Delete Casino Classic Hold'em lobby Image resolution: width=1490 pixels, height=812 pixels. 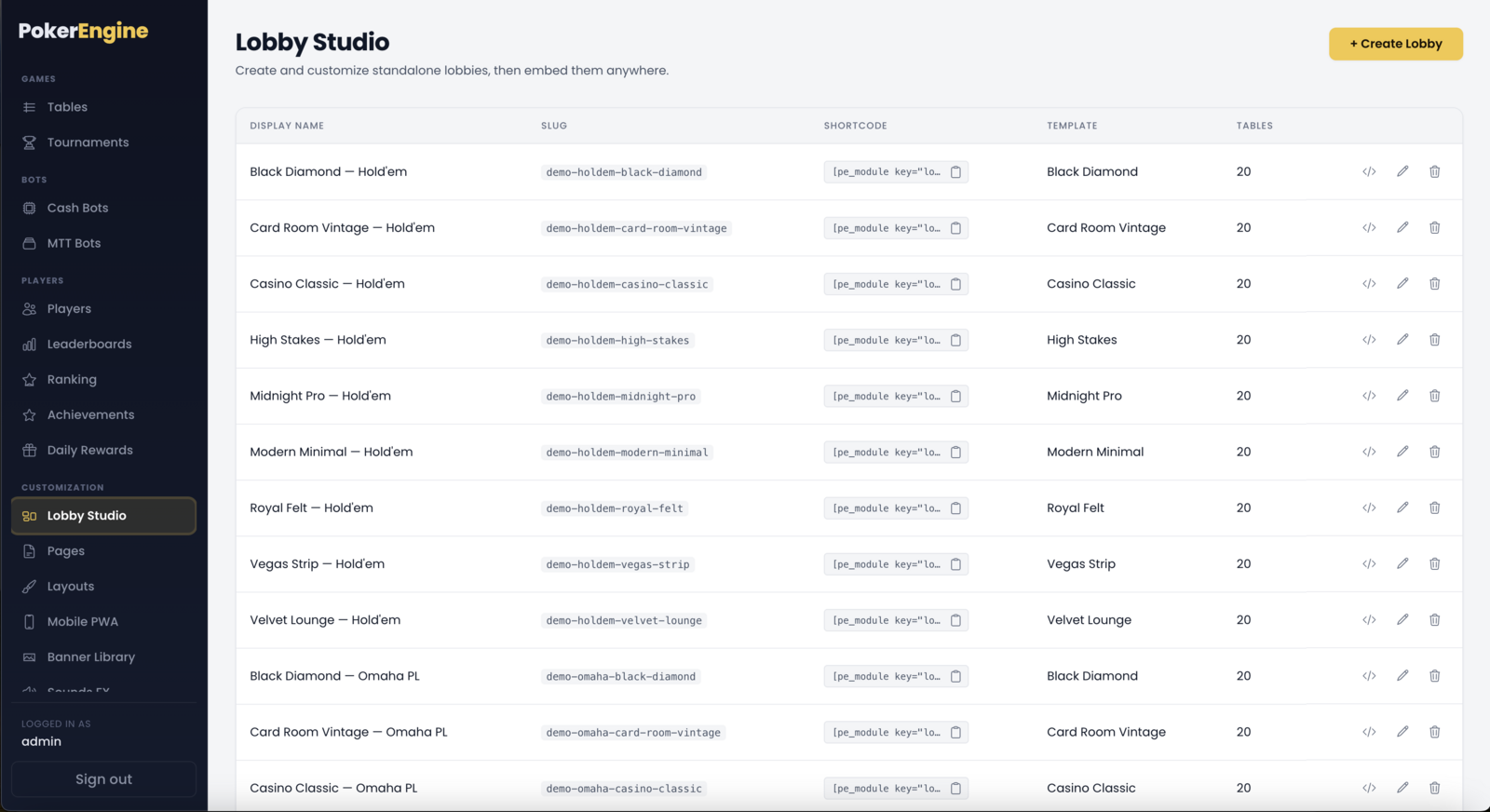coord(1435,284)
